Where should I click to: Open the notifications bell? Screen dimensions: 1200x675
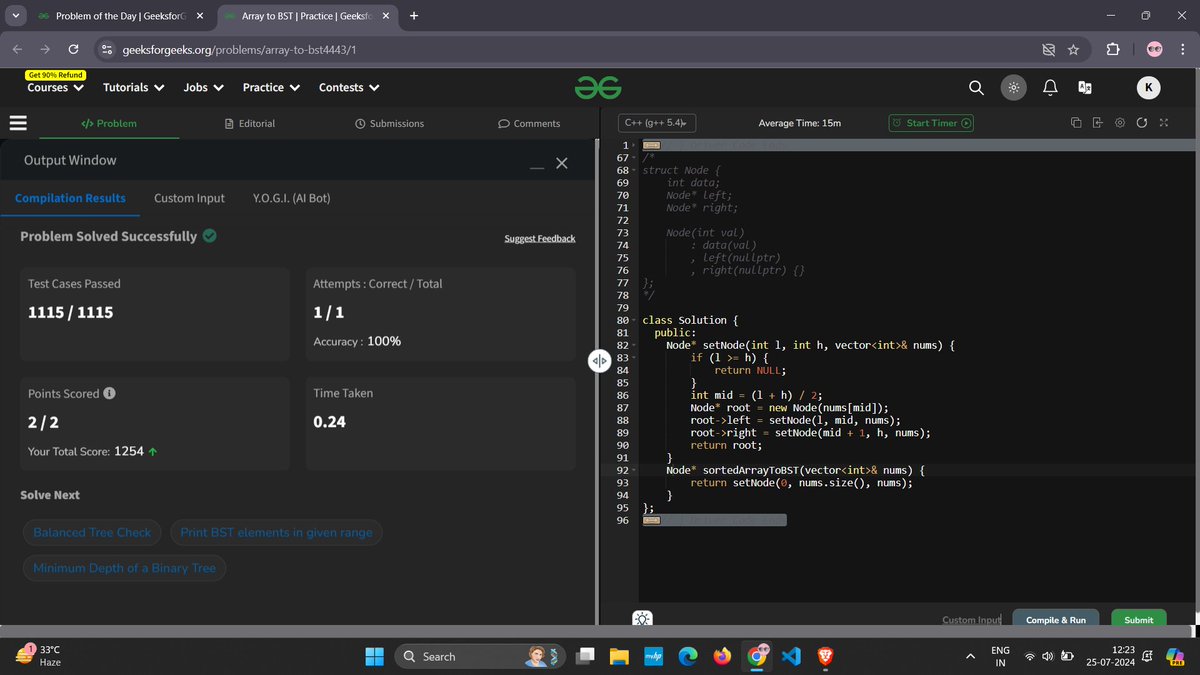point(1050,88)
